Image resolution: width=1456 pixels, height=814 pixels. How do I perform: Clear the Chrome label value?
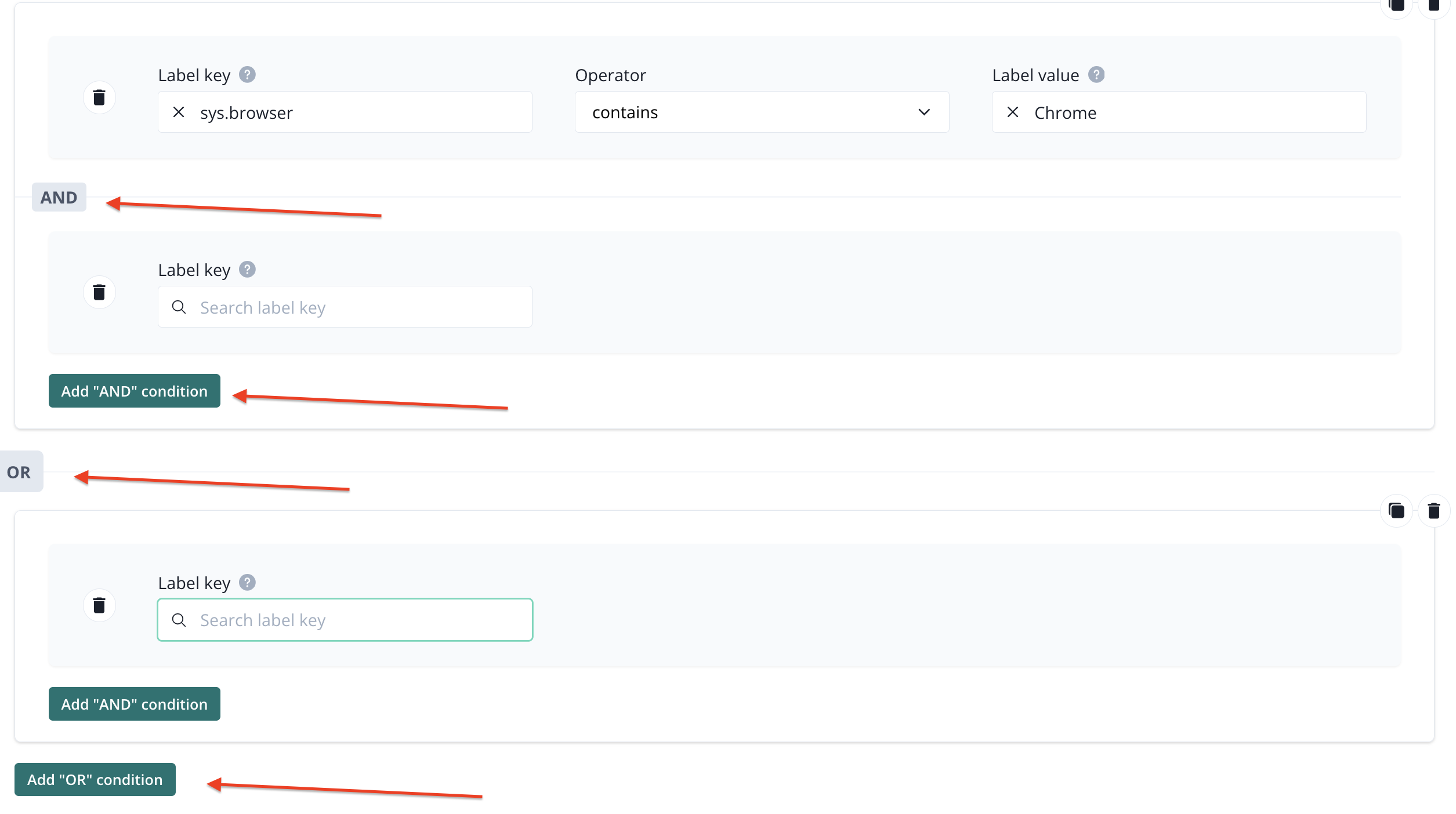[x=1013, y=112]
